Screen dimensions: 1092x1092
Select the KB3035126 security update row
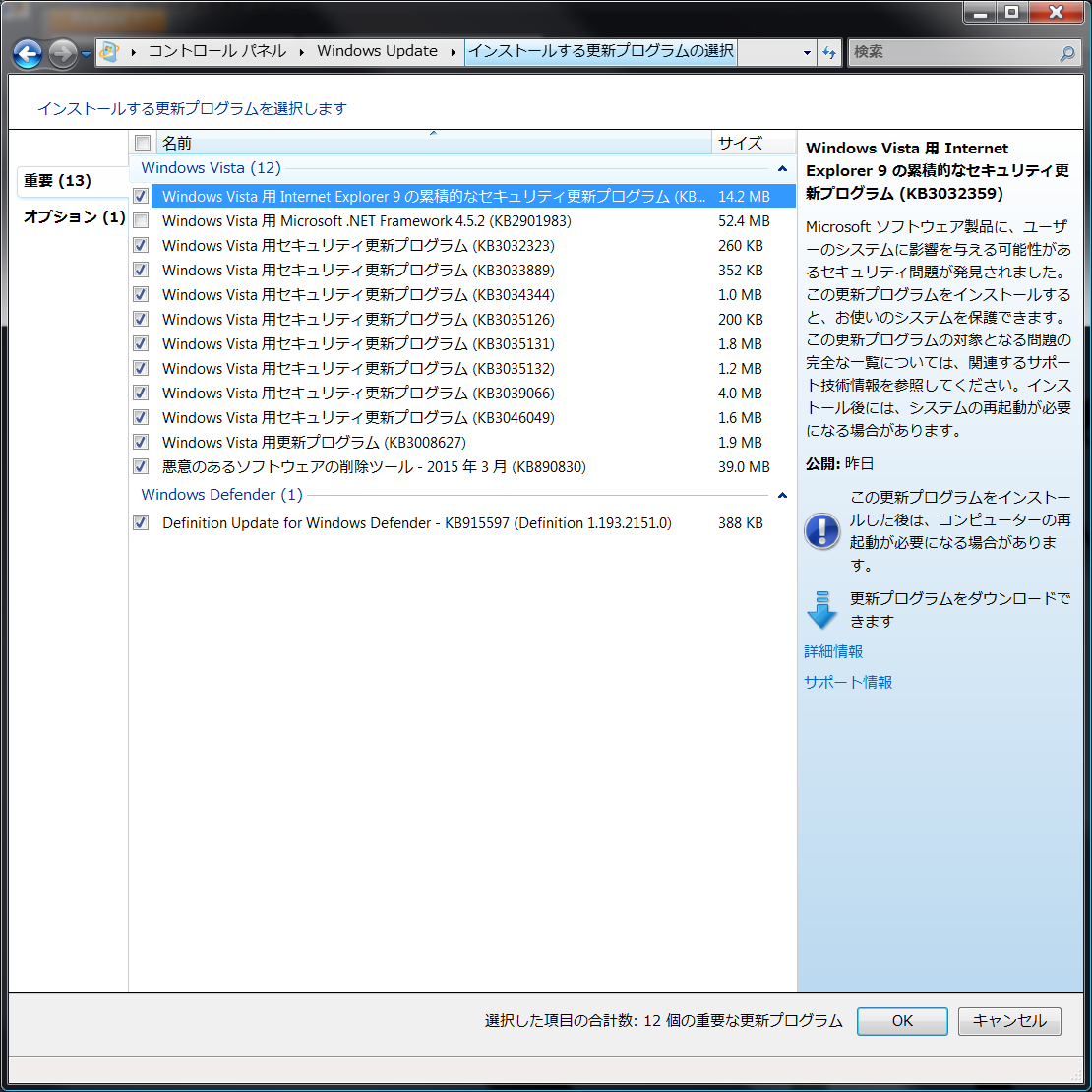pos(463,319)
